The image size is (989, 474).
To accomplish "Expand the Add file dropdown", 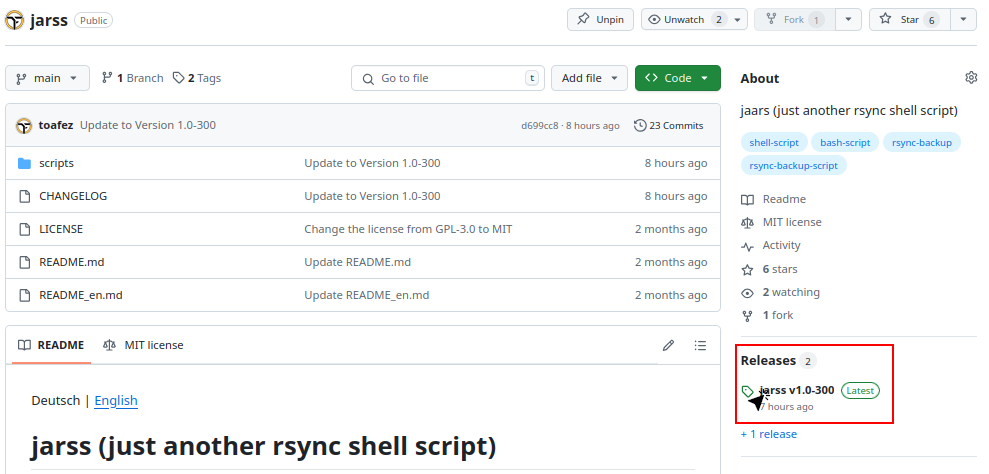I will coord(589,78).
